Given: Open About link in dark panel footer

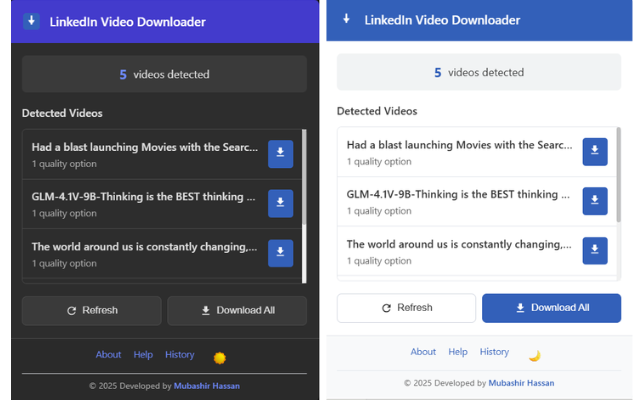Looking at the screenshot, I should point(108,355).
